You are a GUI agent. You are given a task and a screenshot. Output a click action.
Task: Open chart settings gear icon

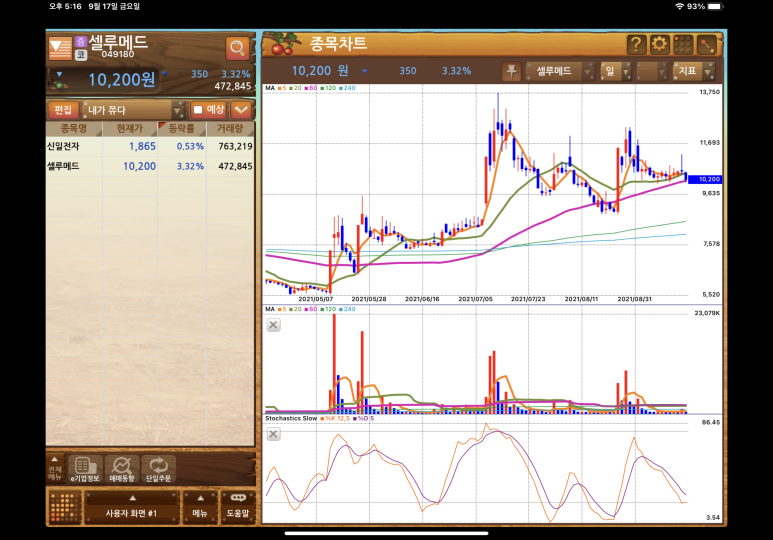(x=659, y=44)
